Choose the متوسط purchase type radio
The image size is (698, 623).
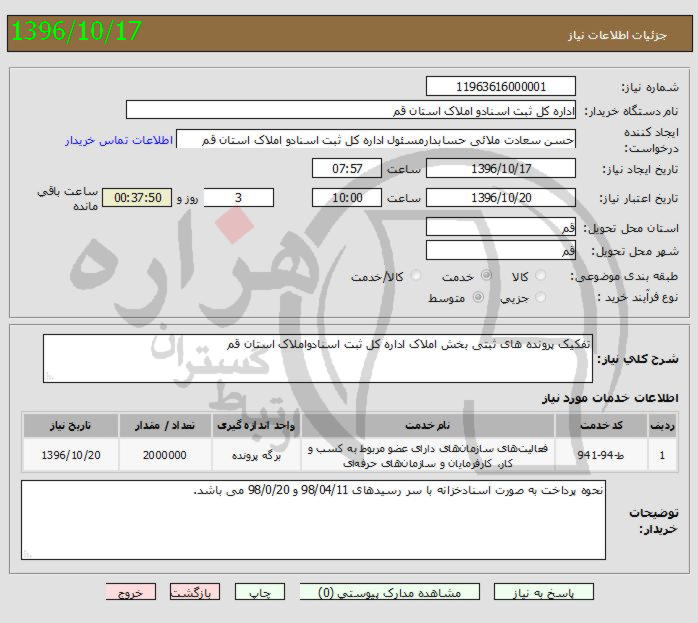click(478, 297)
